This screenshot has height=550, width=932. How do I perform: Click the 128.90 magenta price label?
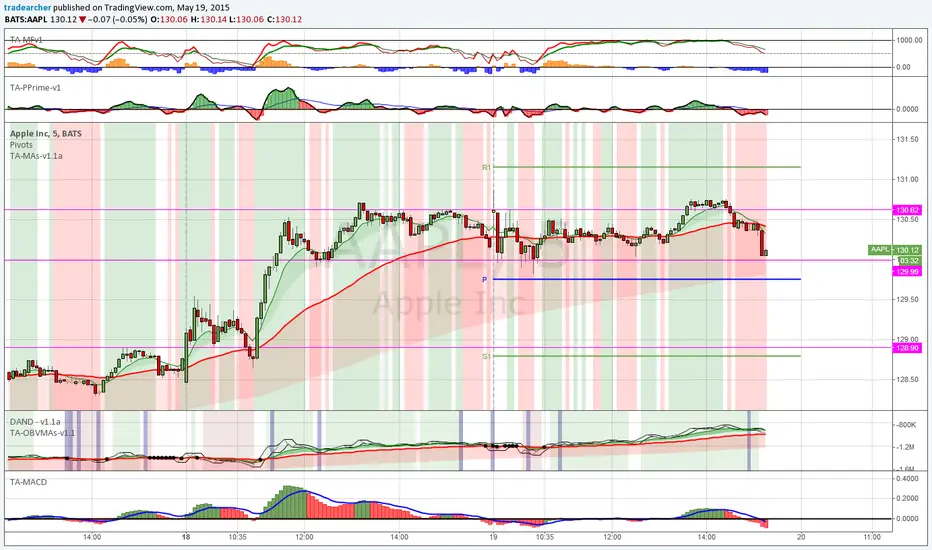(x=907, y=348)
